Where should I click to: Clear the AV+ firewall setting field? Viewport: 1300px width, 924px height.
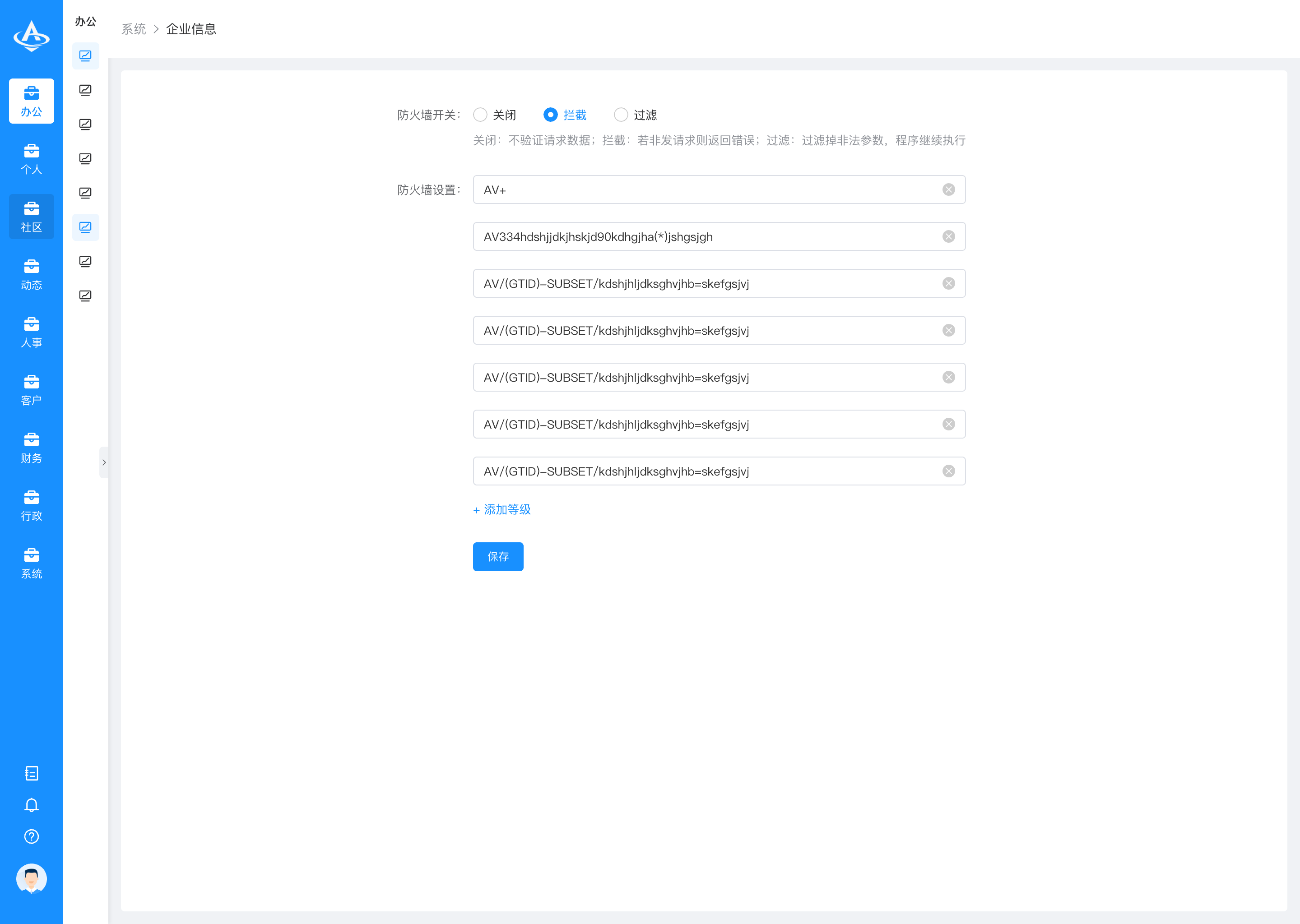click(x=948, y=189)
